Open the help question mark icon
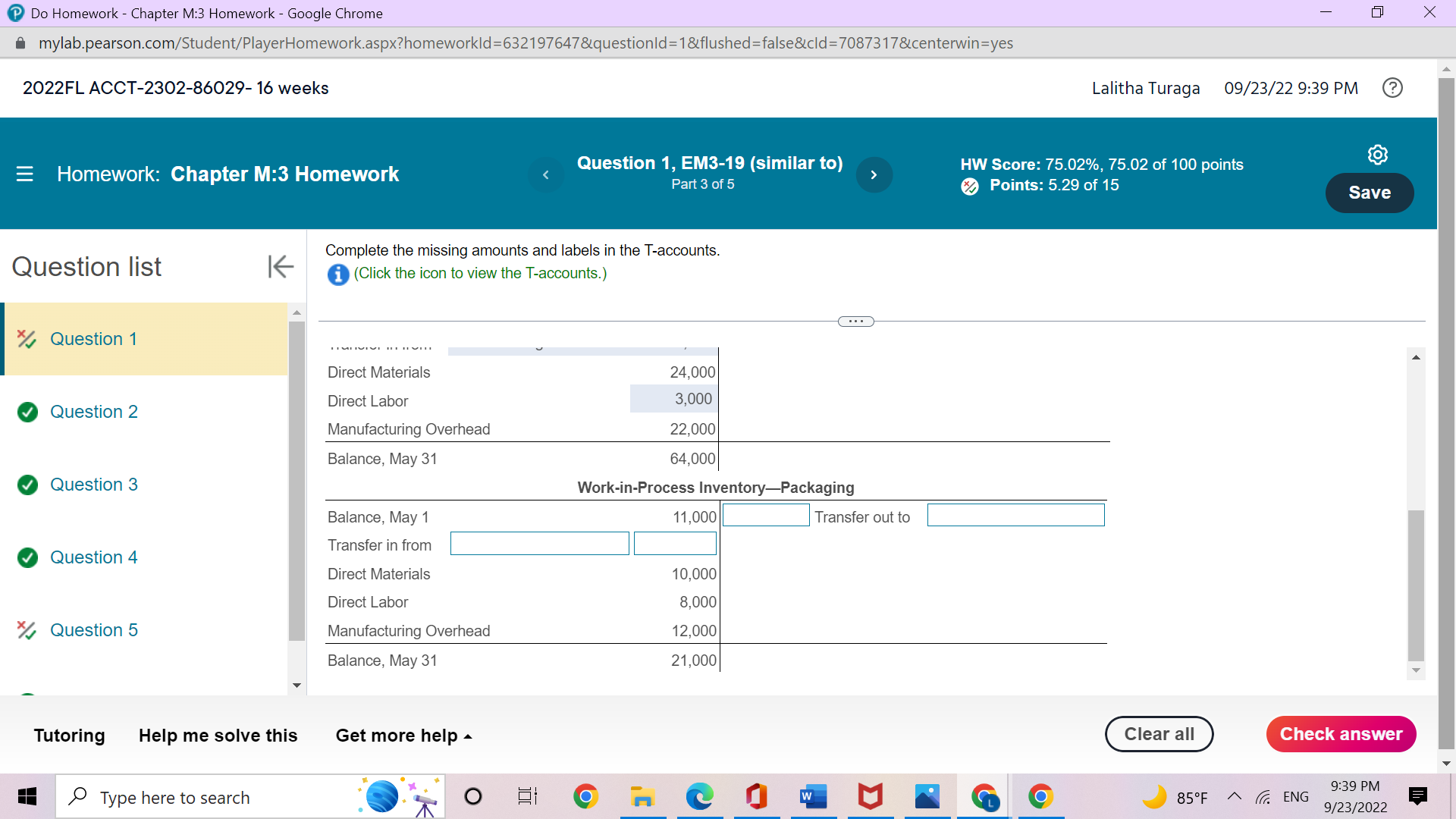 click(1392, 88)
